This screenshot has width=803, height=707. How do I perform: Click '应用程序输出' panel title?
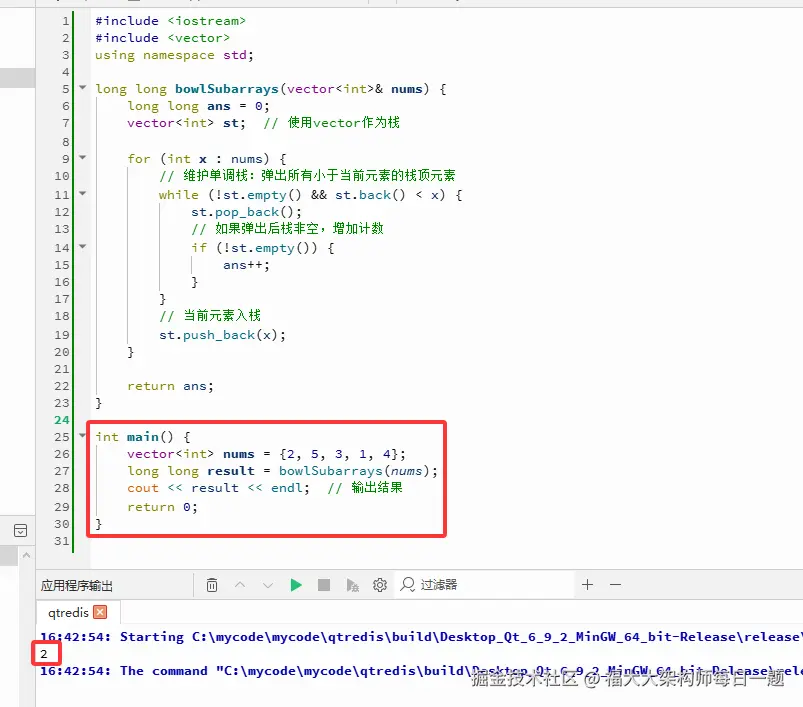coord(77,585)
